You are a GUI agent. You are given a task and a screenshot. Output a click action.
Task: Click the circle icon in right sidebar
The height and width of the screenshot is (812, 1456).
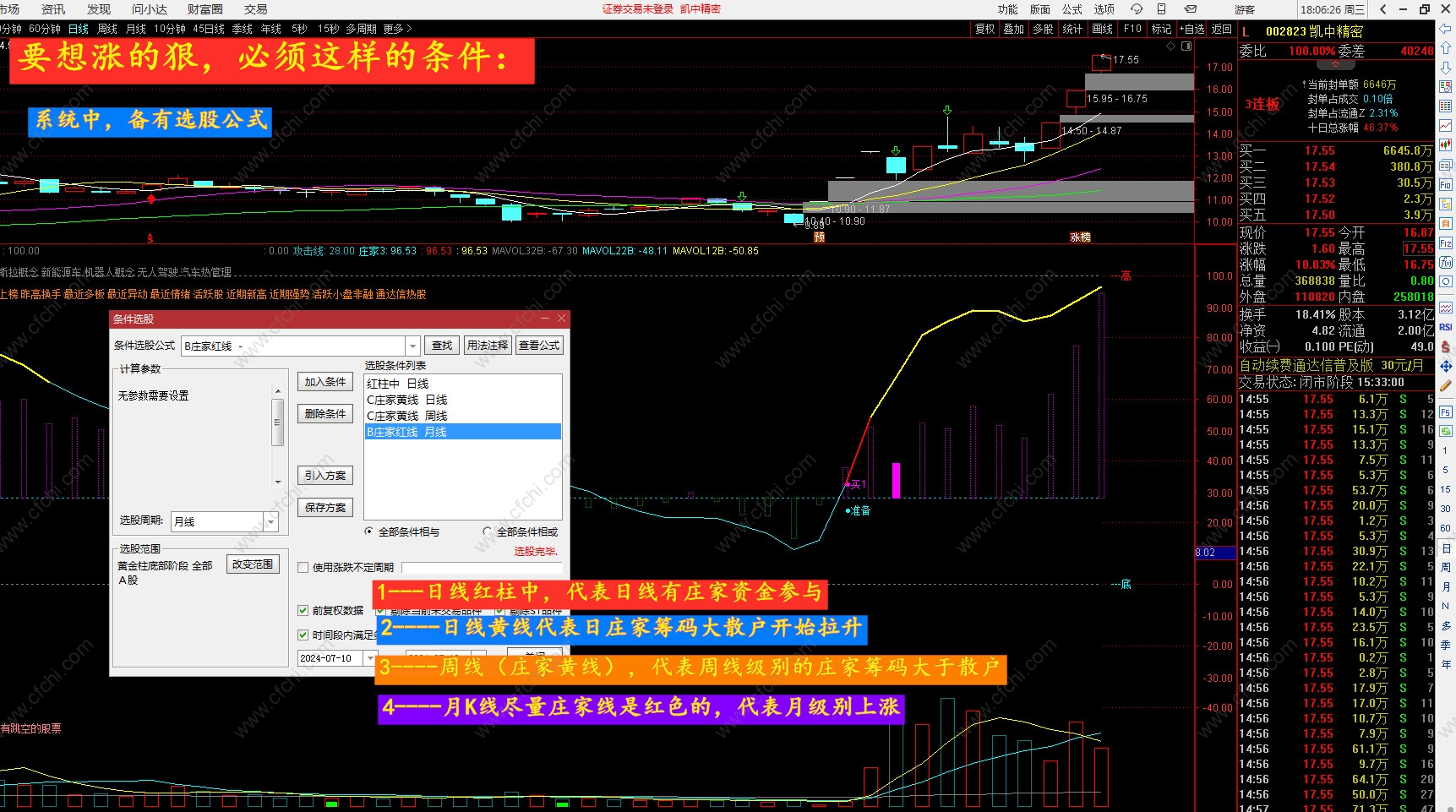tap(1446, 281)
